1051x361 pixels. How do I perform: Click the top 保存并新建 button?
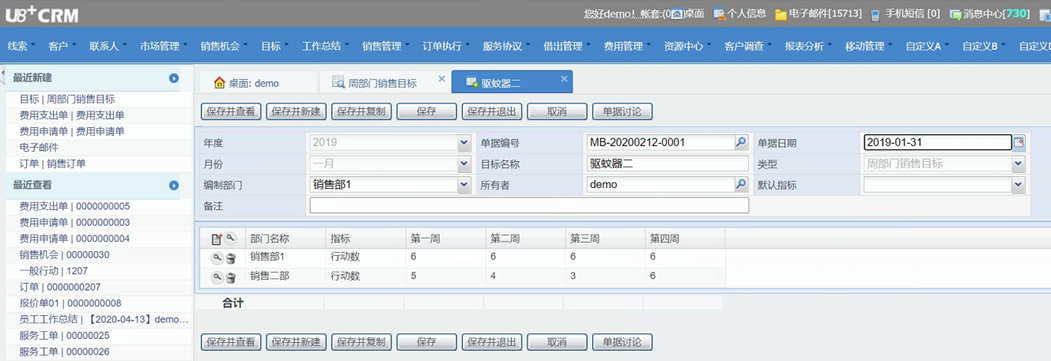click(296, 112)
